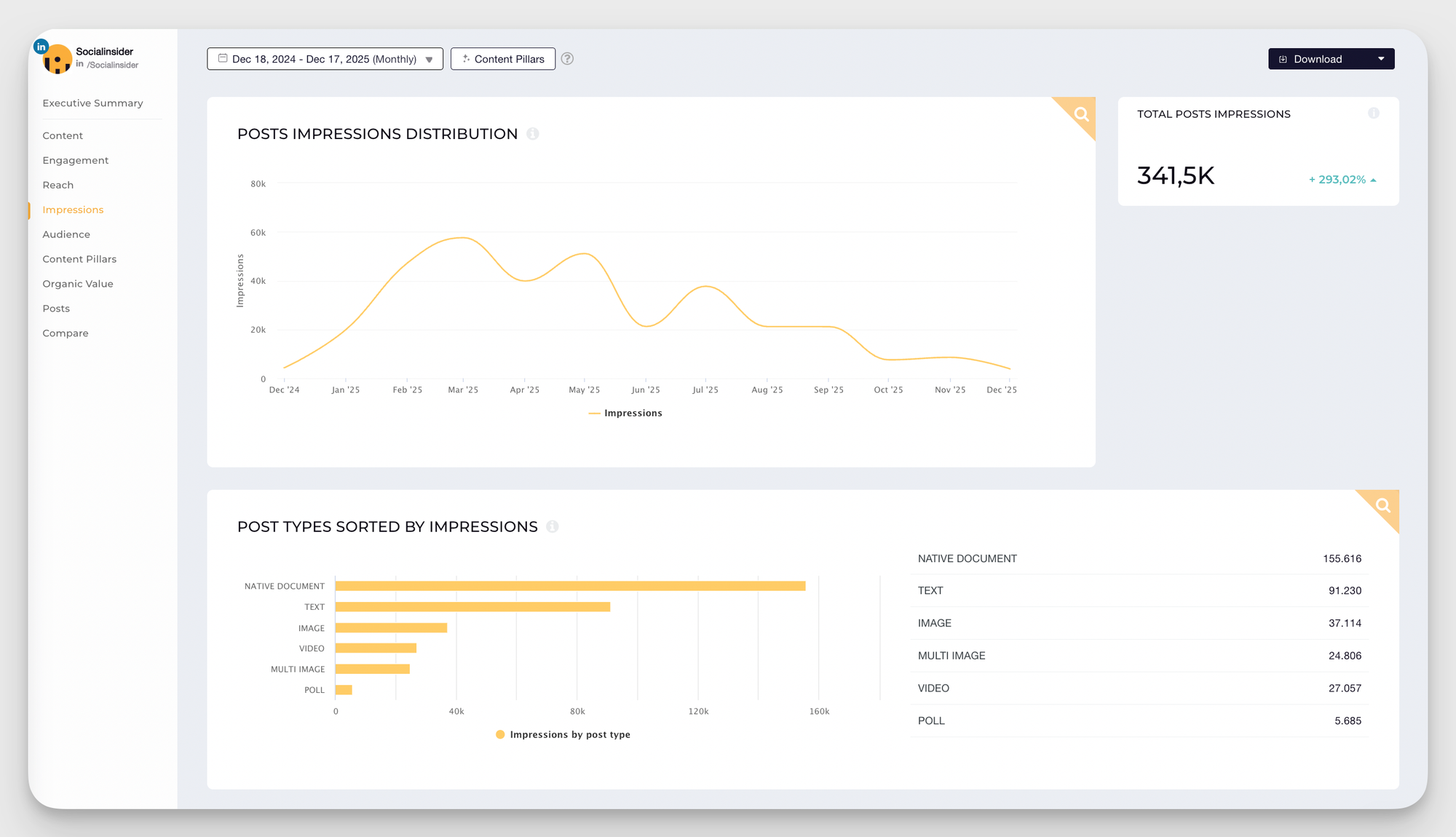The height and width of the screenshot is (837, 1456).
Task: Click info icon beside Posts Impressions Distribution title
Action: (533, 134)
